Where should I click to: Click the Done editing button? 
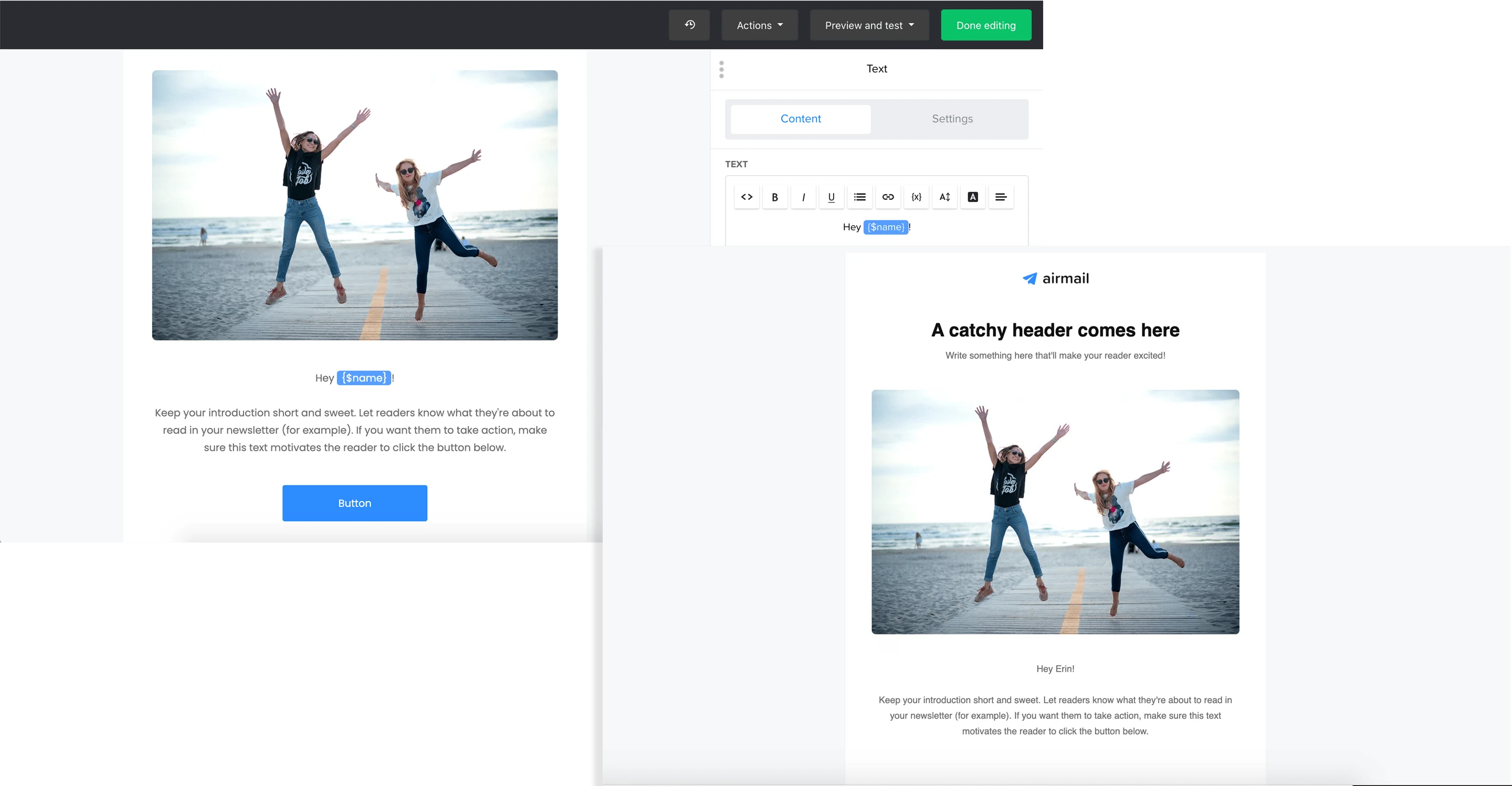pos(985,25)
